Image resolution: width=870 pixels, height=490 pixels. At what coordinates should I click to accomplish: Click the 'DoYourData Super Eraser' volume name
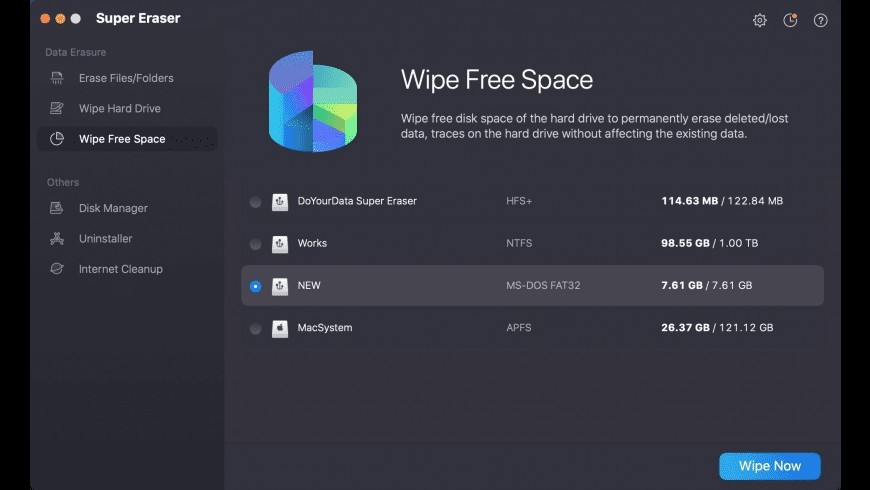tap(357, 201)
